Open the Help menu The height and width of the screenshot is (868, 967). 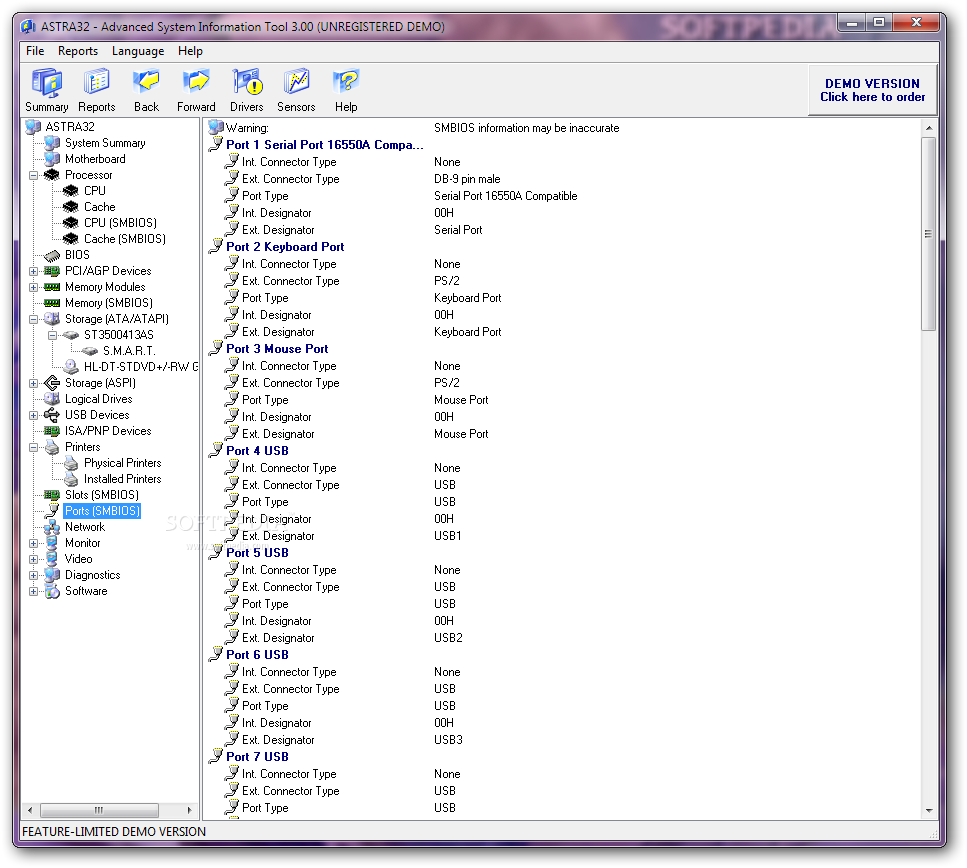click(x=190, y=51)
